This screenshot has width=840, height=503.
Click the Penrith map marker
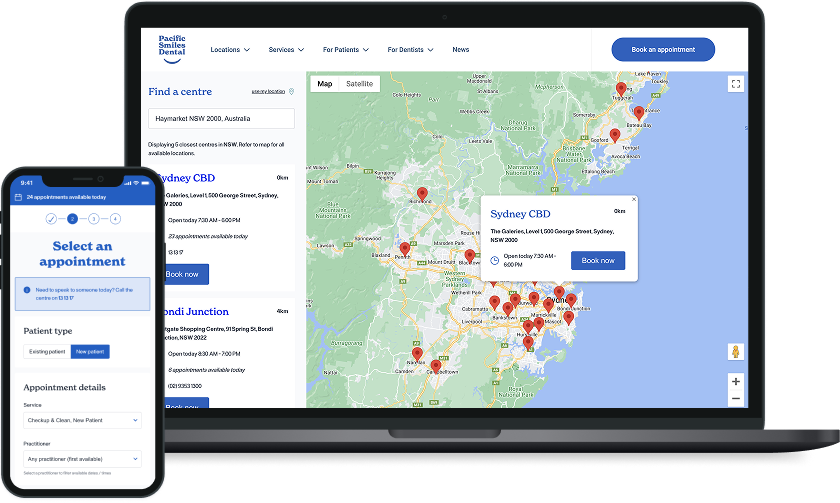(x=405, y=249)
